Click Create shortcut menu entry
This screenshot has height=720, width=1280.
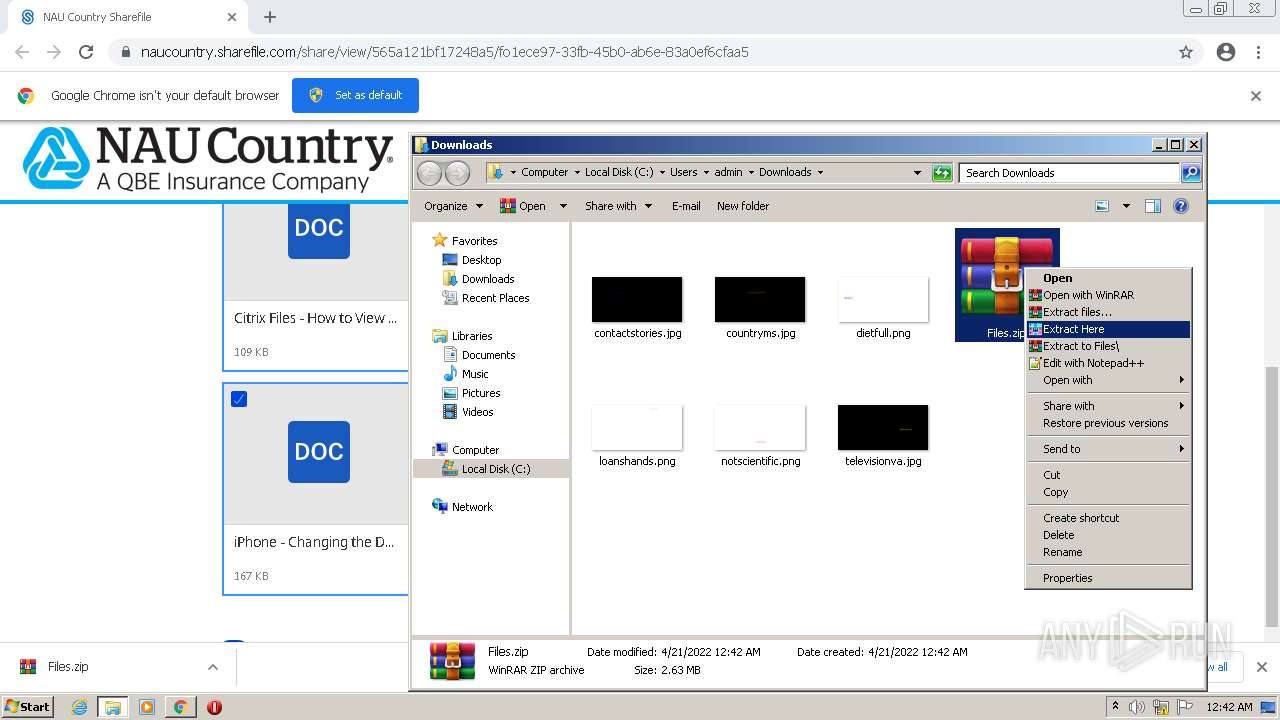1108,518
